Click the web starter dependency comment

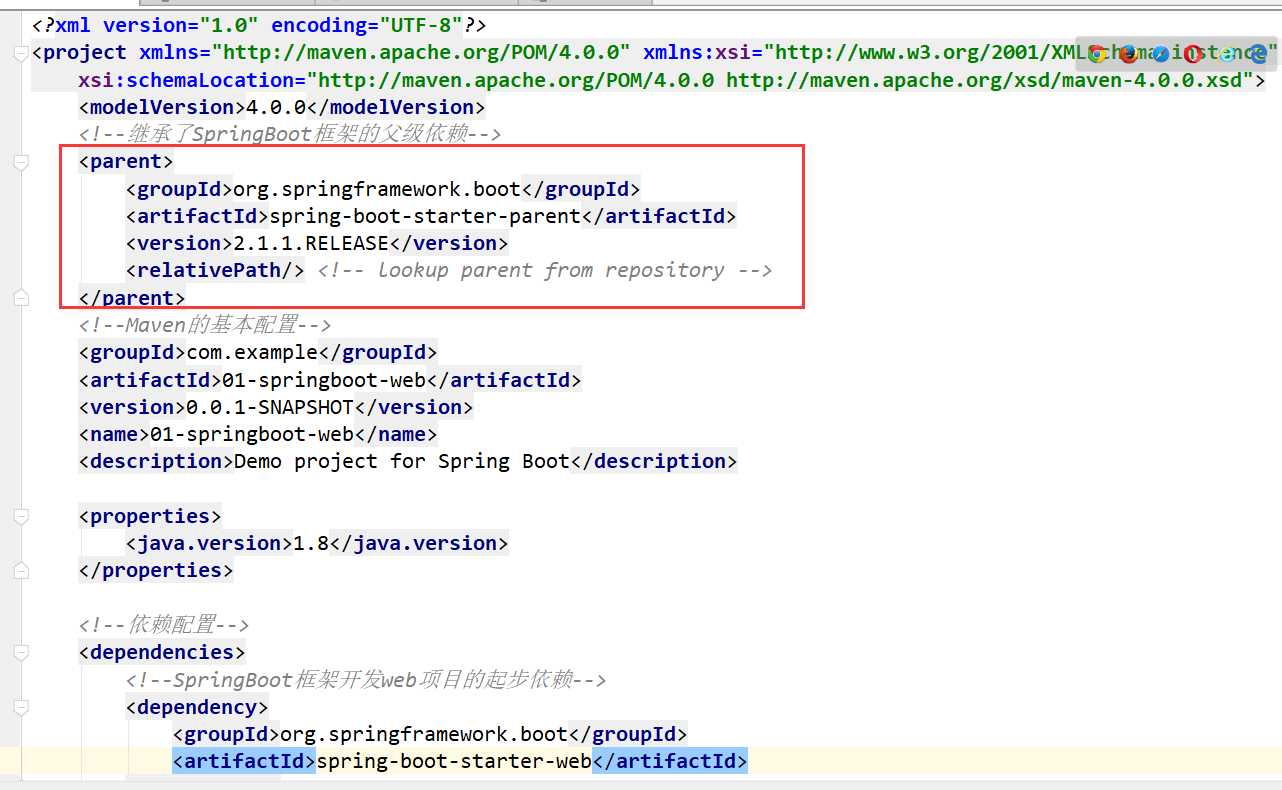(366, 680)
